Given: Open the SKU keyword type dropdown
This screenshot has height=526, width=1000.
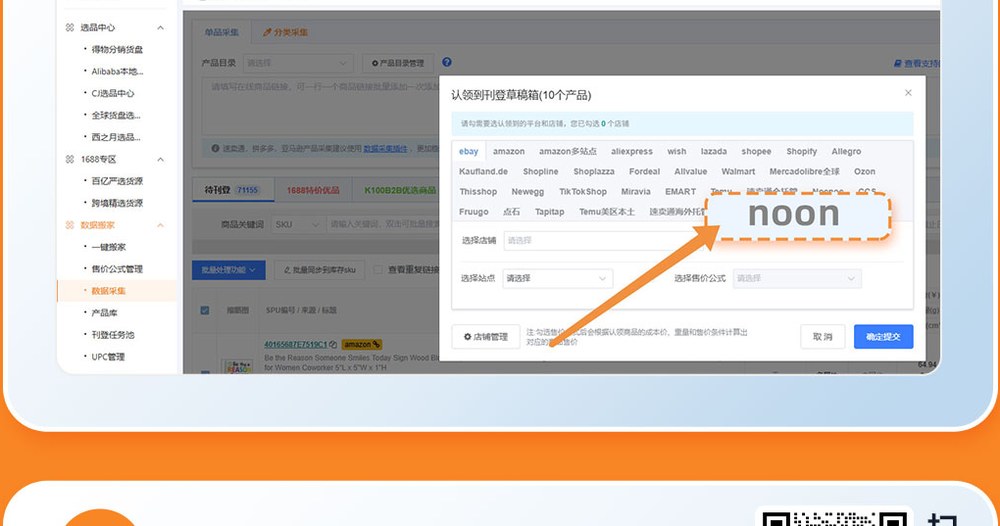Looking at the screenshot, I should pos(298,224).
